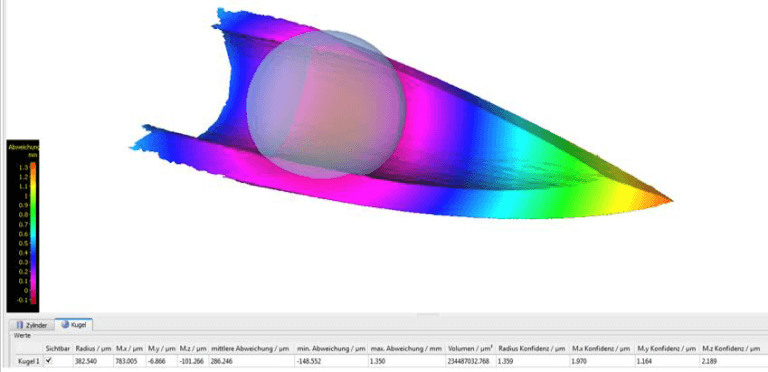Screen dimensions: 768x372
Task: Click the Abweichung color scale legend
Action: tap(23, 226)
